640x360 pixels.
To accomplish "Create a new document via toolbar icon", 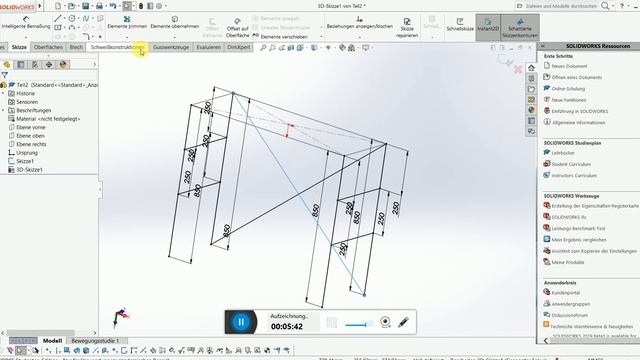I will click(x=58, y=6).
